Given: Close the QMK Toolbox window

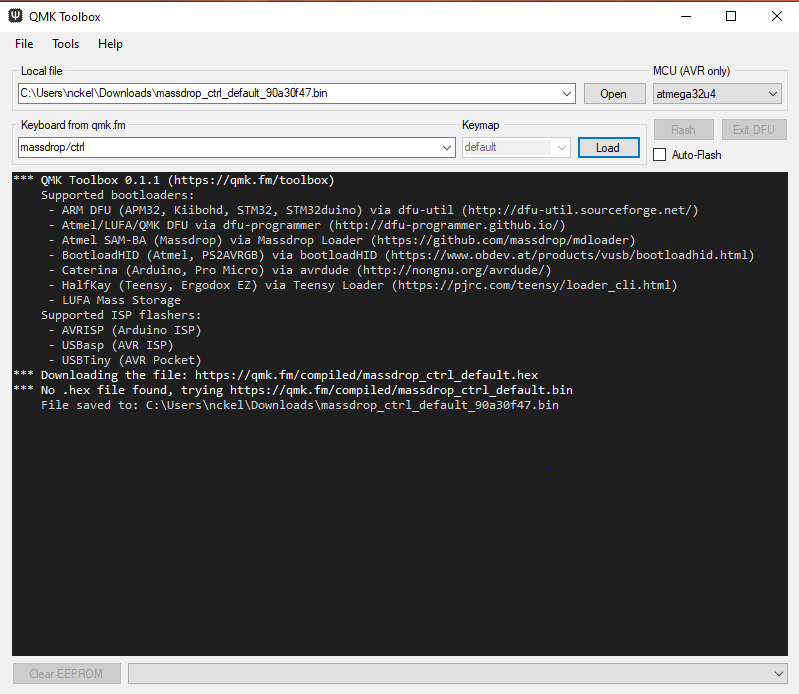Looking at the screenshot, I should coord(777,16).
